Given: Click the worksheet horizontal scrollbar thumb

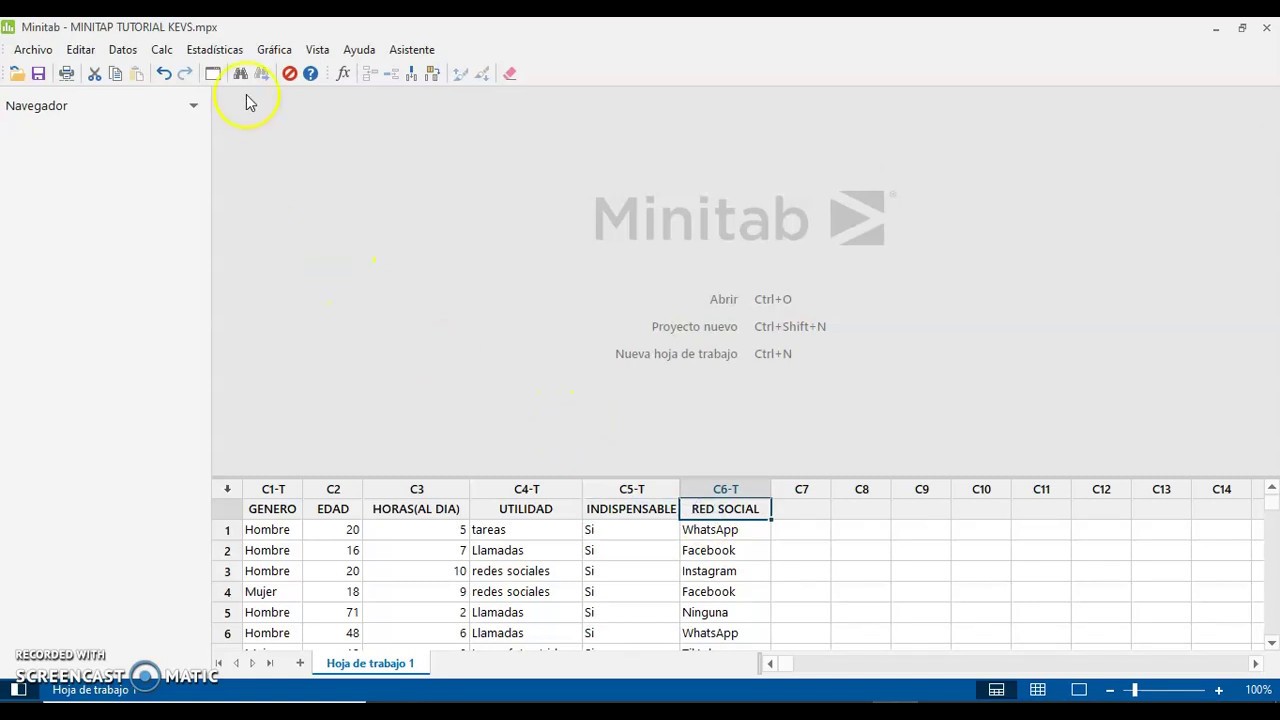Looking at the screenshot, I should [785, 663].
